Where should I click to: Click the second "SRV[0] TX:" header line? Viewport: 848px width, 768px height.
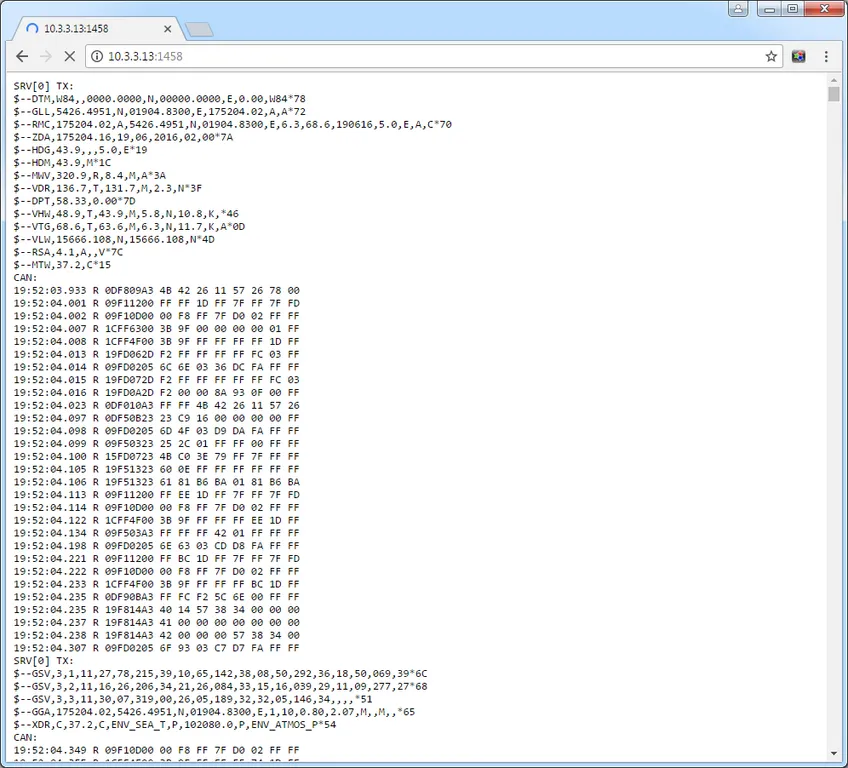pyautogui.click(x=44, y=661)
